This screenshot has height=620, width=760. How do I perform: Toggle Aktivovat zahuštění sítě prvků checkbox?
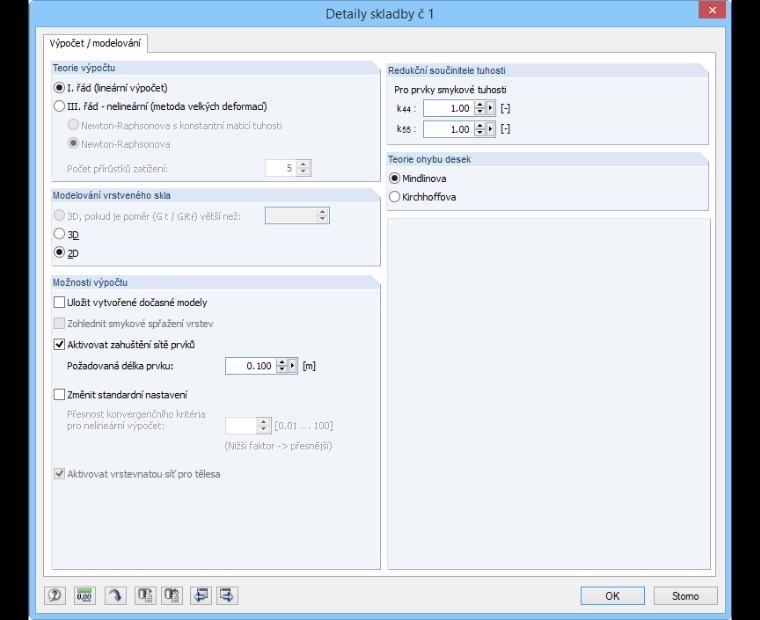59,345
